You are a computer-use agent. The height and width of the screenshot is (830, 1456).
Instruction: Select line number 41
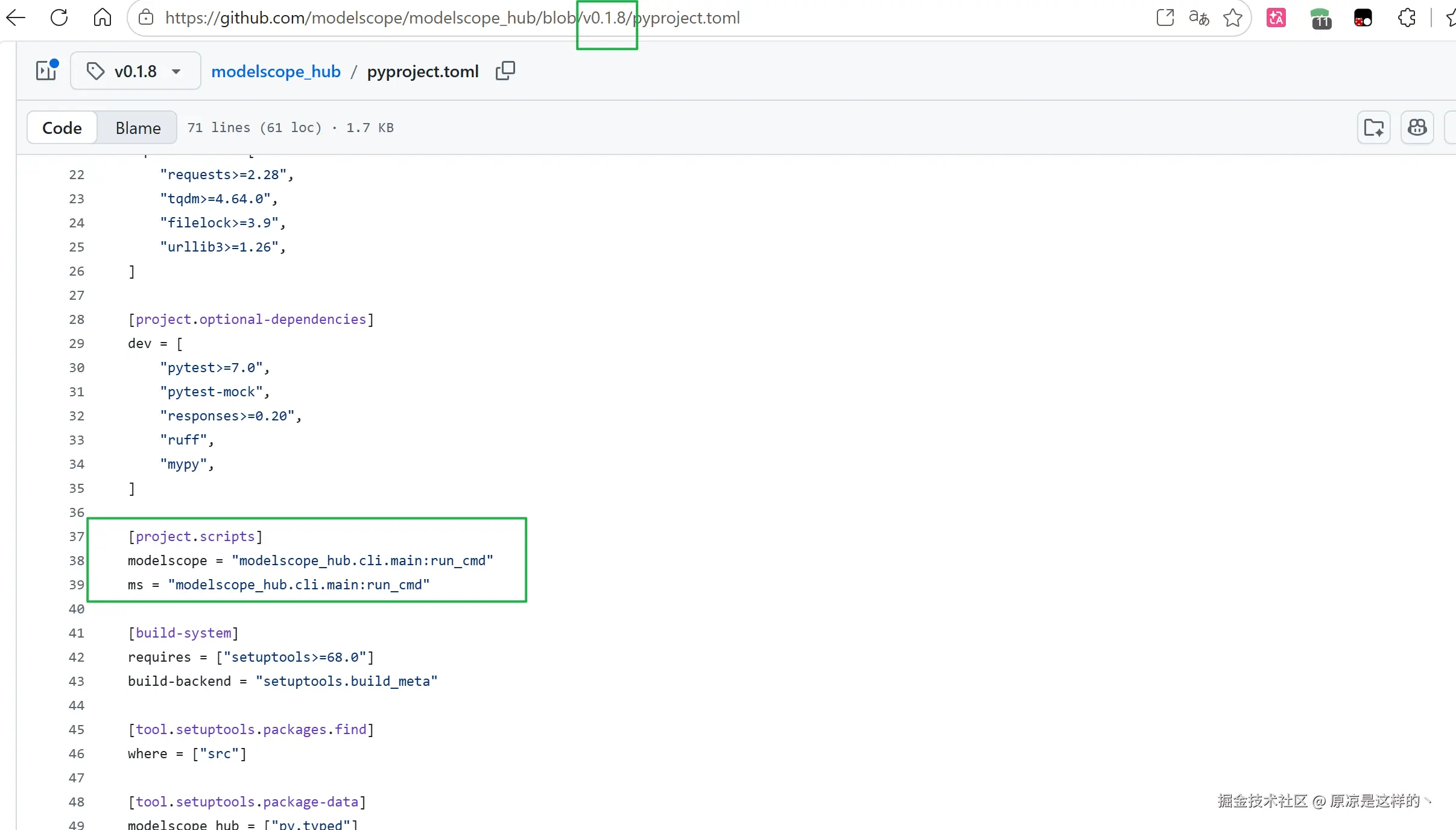tap(77, 633)
